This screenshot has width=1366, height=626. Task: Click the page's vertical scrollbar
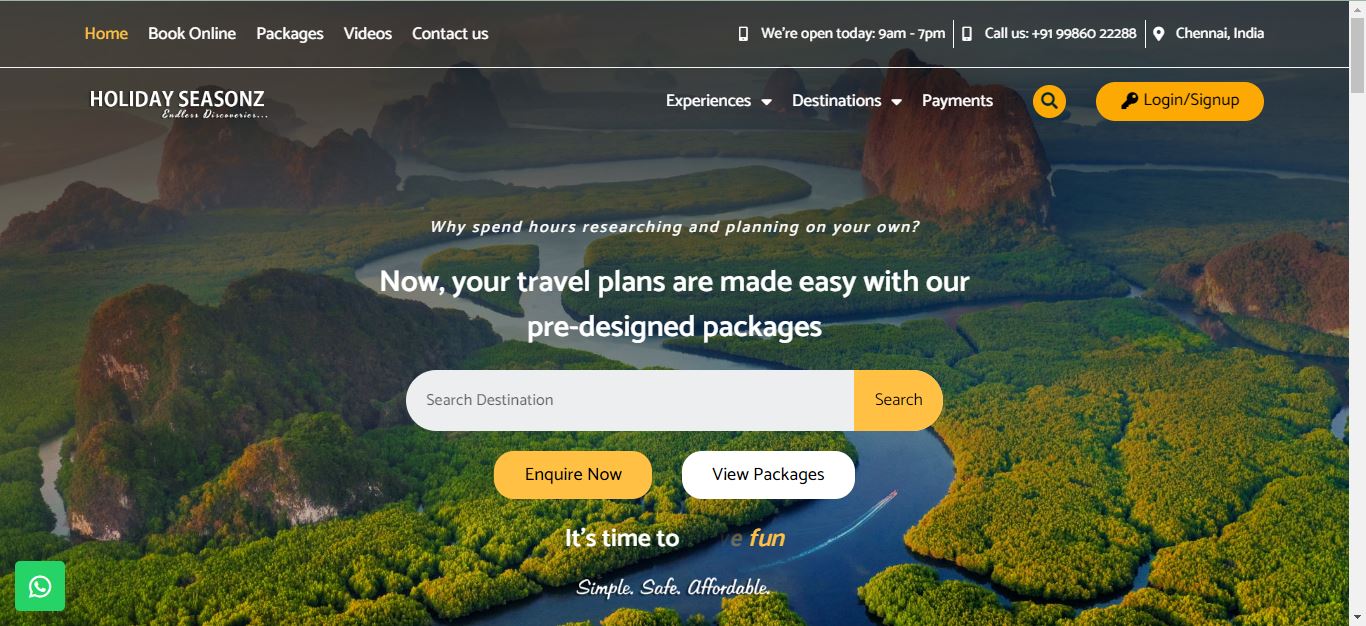(x=1357, y=313)
